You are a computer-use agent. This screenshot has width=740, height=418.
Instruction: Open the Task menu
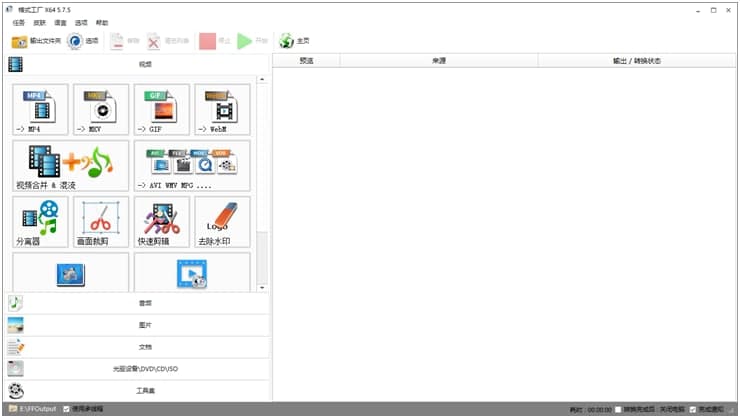point(19,23)
